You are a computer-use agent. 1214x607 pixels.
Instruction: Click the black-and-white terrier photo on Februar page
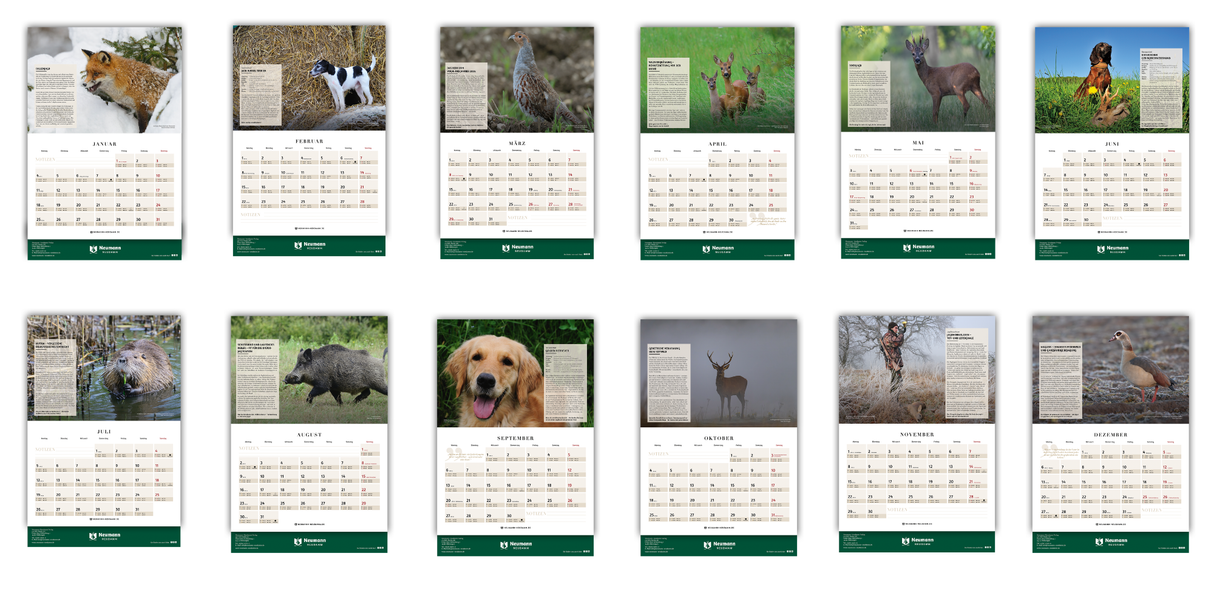pyautogui.click(x=310, y=77)
